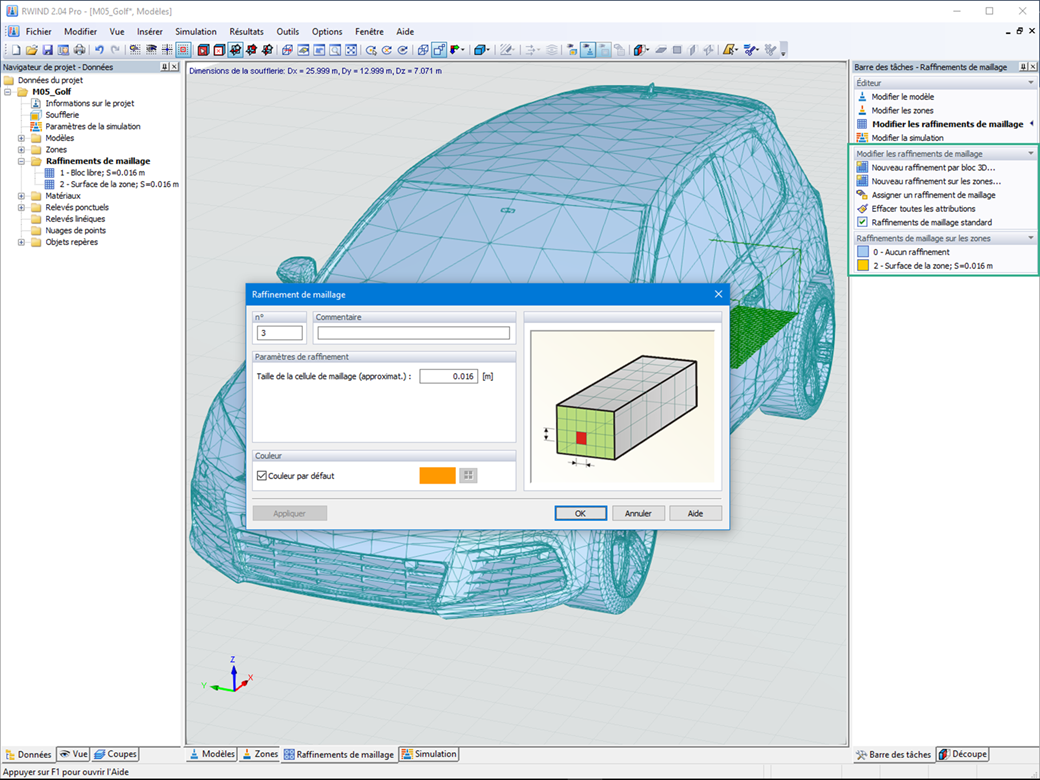The width and height of the screenshot is (1040, 780).
Task: Click the Annuler button
Action: 638,513
